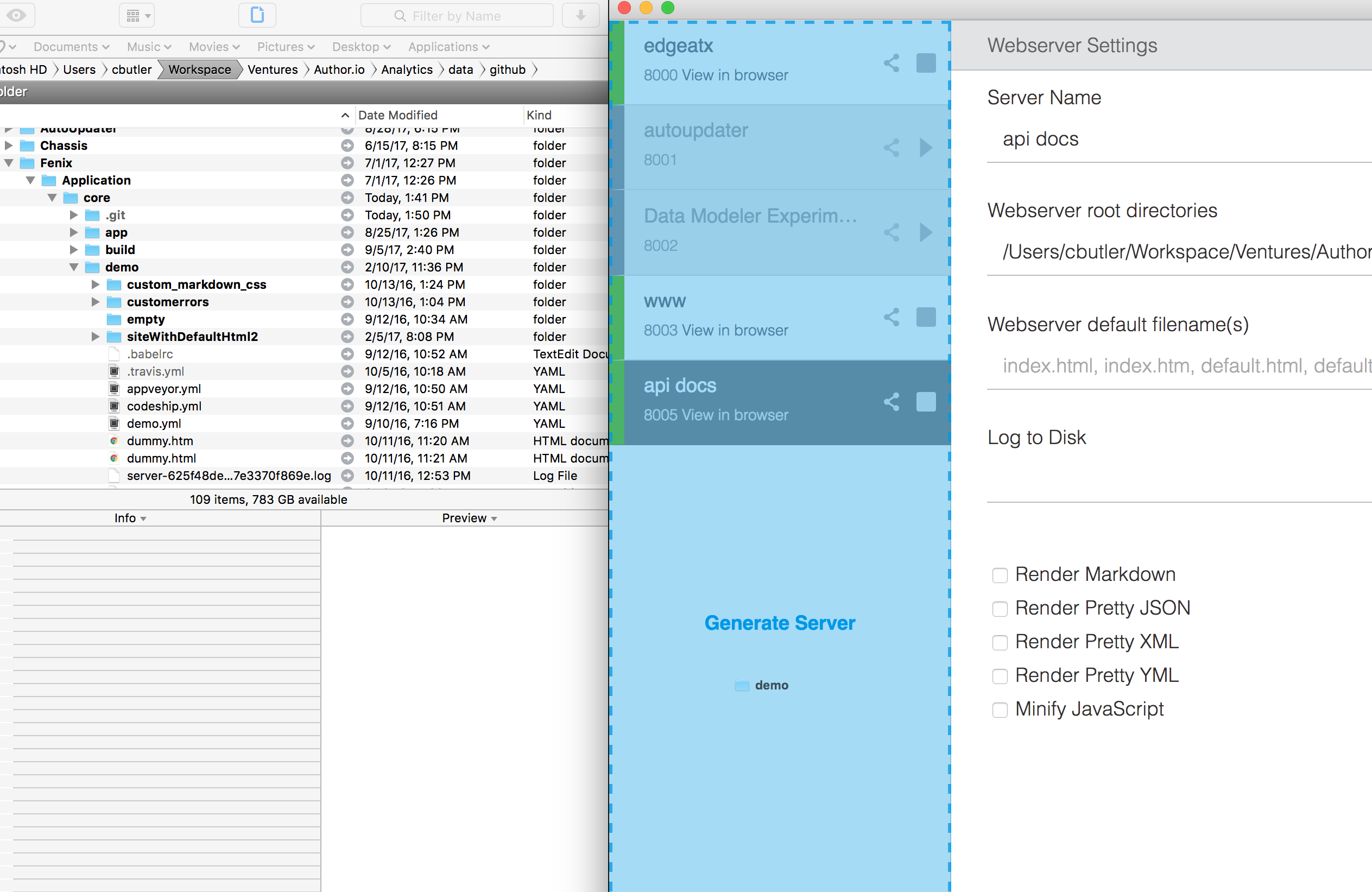Image resolution: width=1372 pixels, height=892 pixels.
Task: Stop the edgeatx server
Action: tap(925, 64)
